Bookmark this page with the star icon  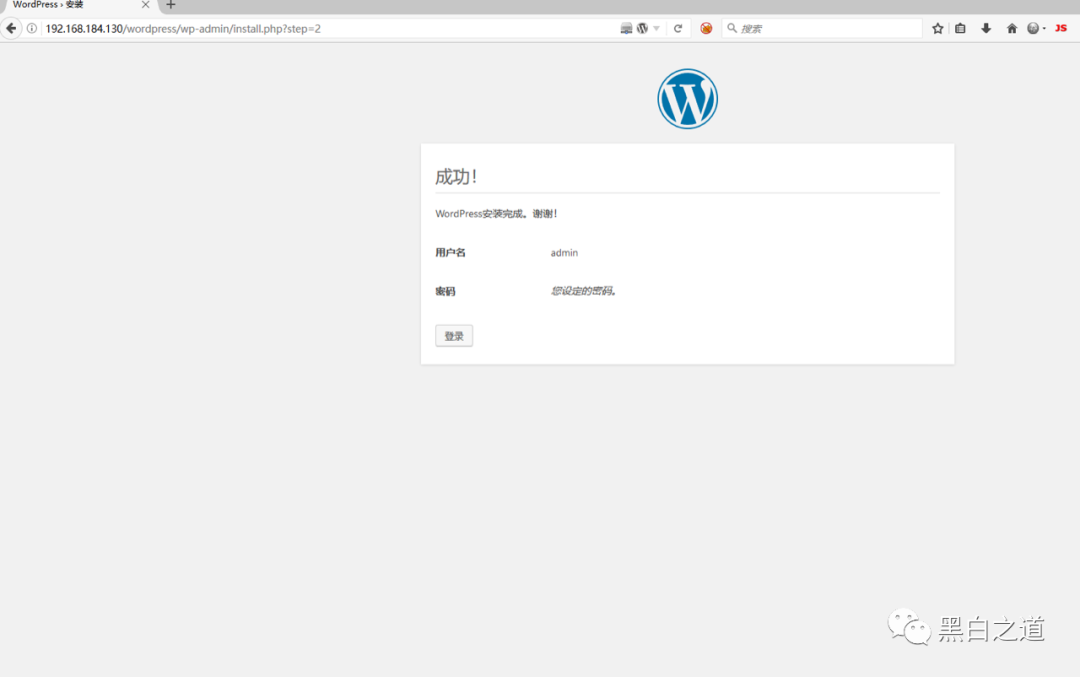(x=937, y=28)
